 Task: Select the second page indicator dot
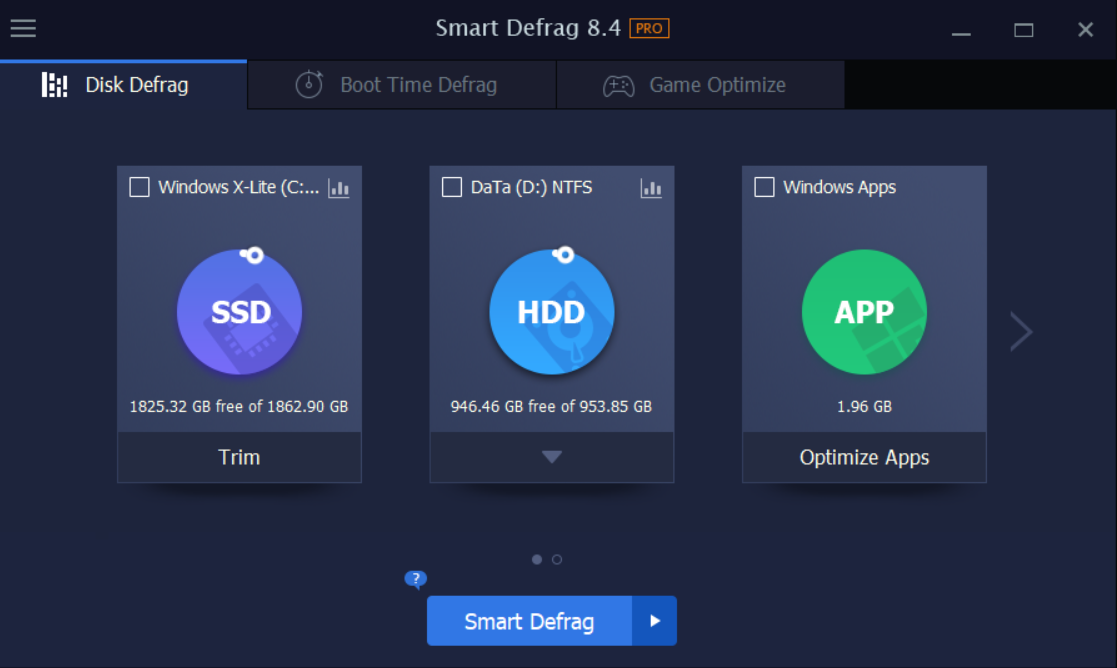[x=557, y=560]
